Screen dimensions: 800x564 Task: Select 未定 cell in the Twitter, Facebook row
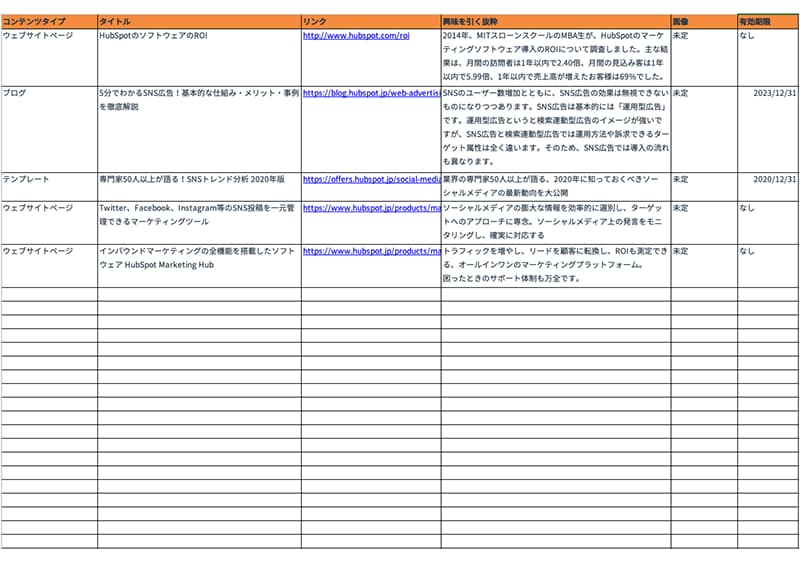704,223
